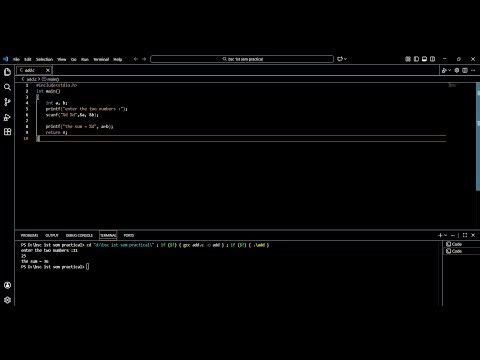This screenshot has height=360, width=480.
Task: Click the 'the sum' printf code line
Action: (x=79, y=127)
